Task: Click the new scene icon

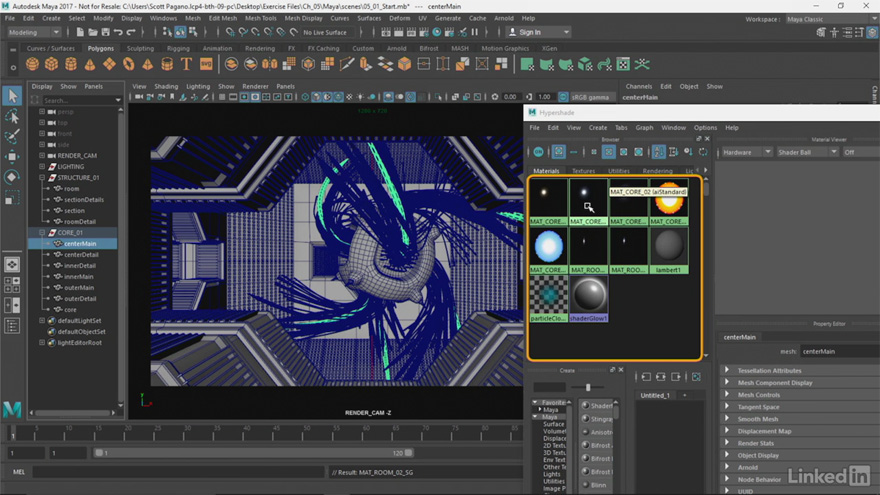Action: (80, 32)
